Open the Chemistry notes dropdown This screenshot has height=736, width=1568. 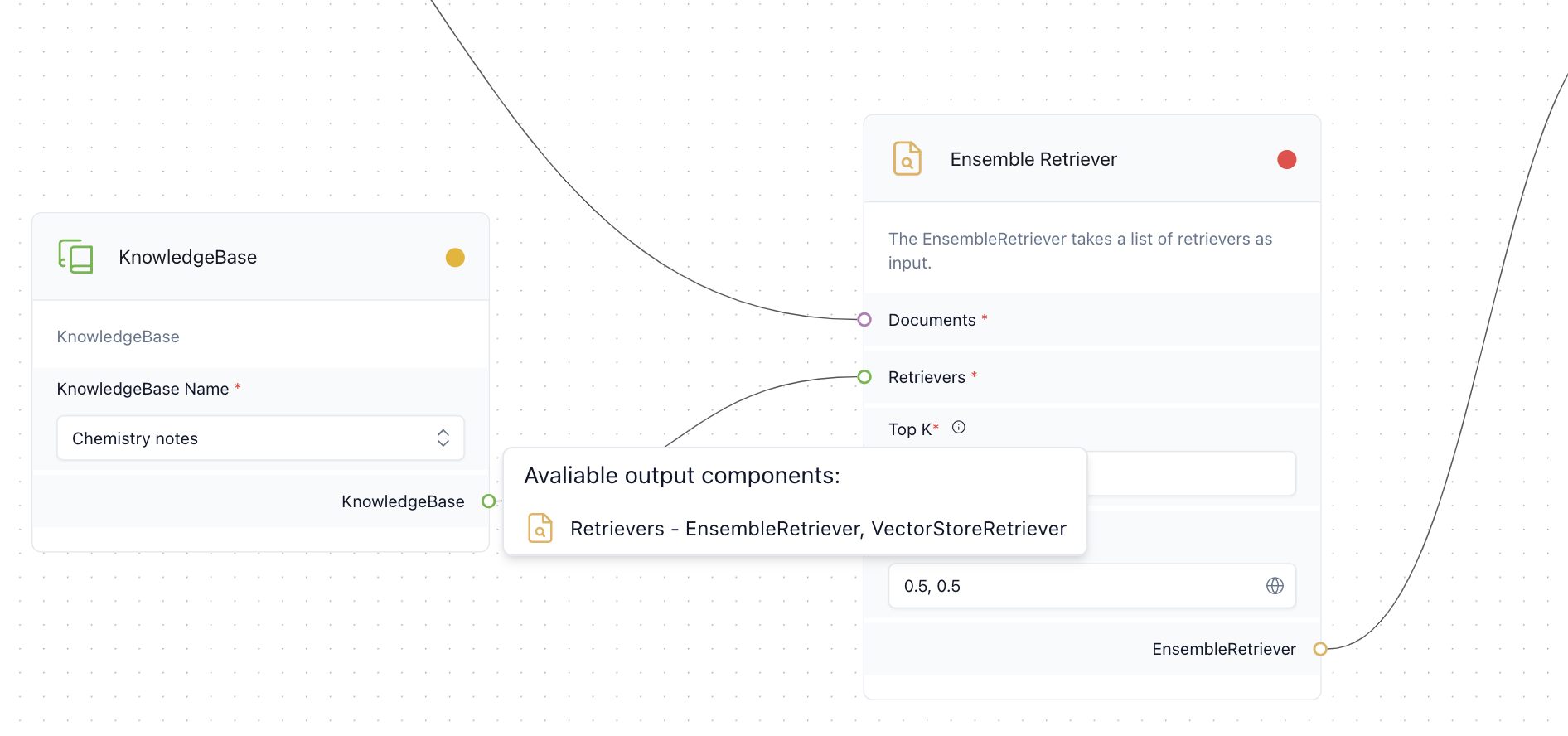249,438
